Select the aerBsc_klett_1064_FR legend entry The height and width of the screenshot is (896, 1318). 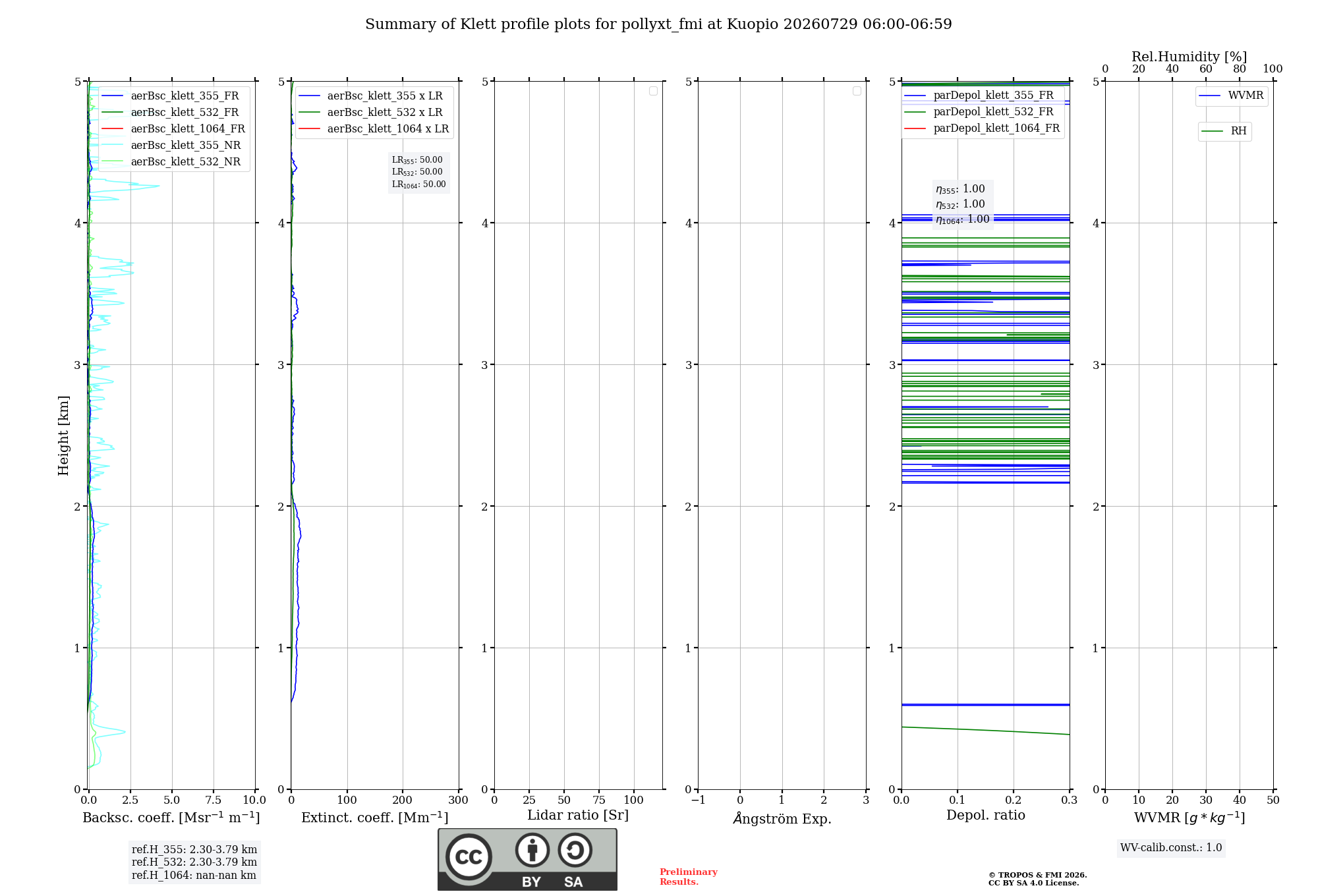[x=174, y=128]
